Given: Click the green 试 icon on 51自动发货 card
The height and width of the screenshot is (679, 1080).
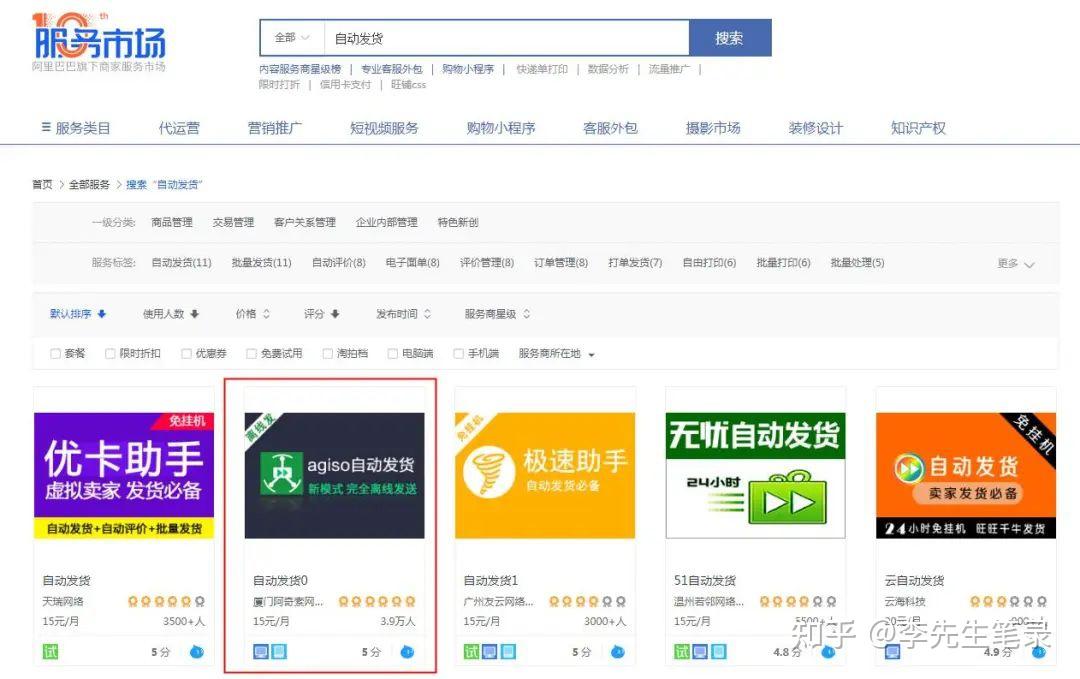Looking at the screenshot, I should point(682,651).
